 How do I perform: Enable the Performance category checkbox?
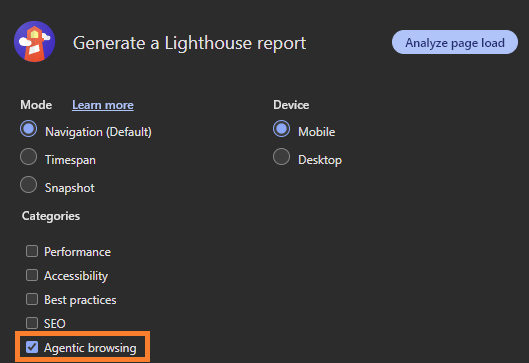(32, 251)
